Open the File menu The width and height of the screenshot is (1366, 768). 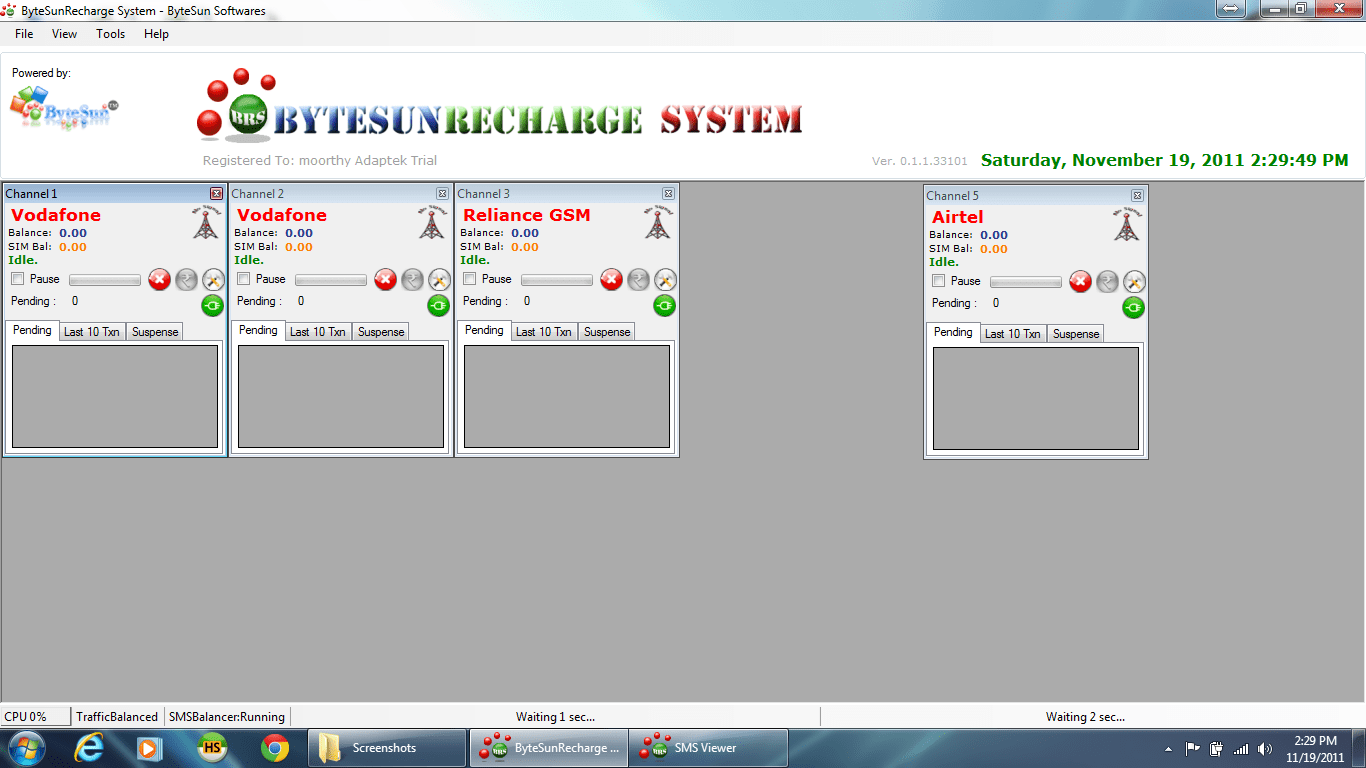[24, 34]
